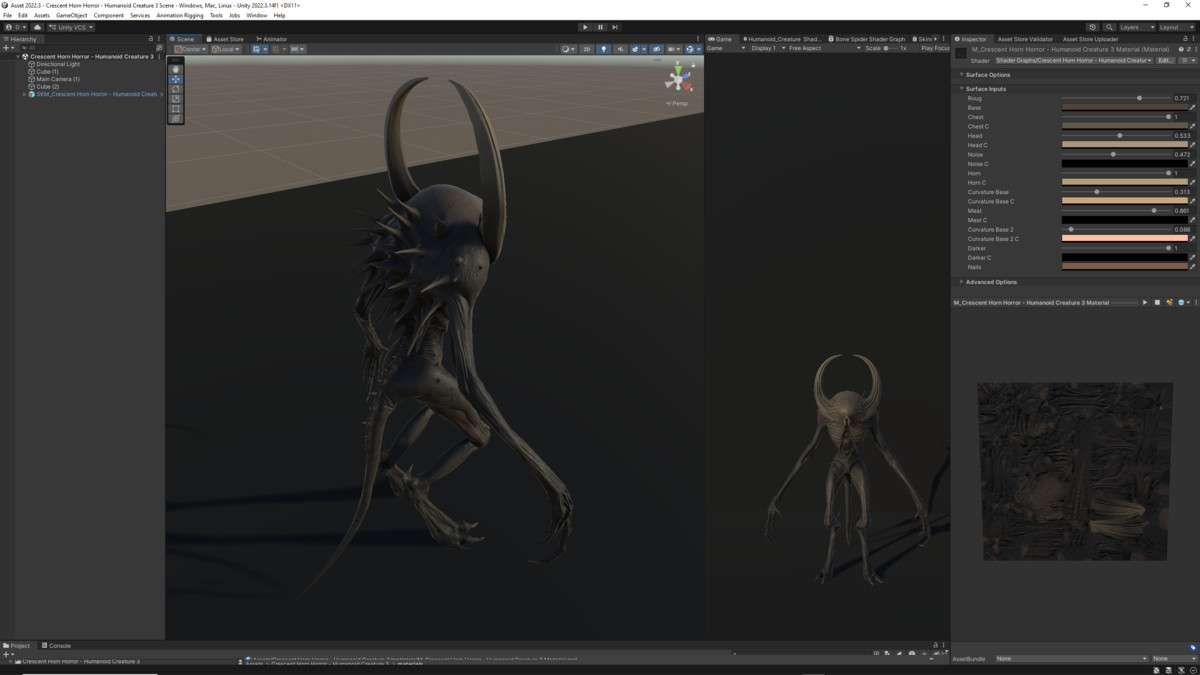Switch to the Bone Spider Shader Graph tab
Image resolution: width=1200 pixels, height=675 pixels.
coord(866,39)
